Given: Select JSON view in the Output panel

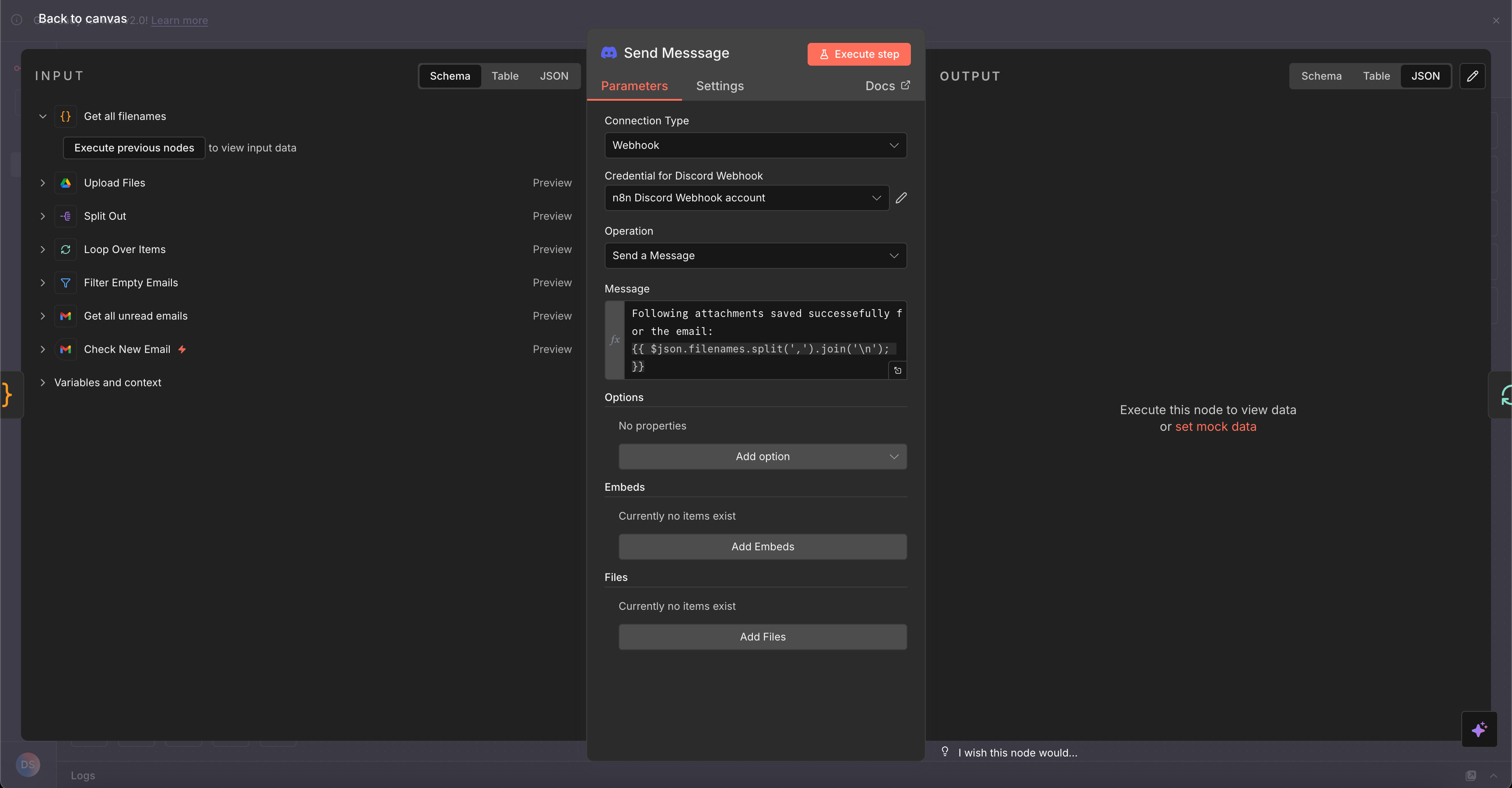Looking at the screenshot, I should [x=1425, y=76].
